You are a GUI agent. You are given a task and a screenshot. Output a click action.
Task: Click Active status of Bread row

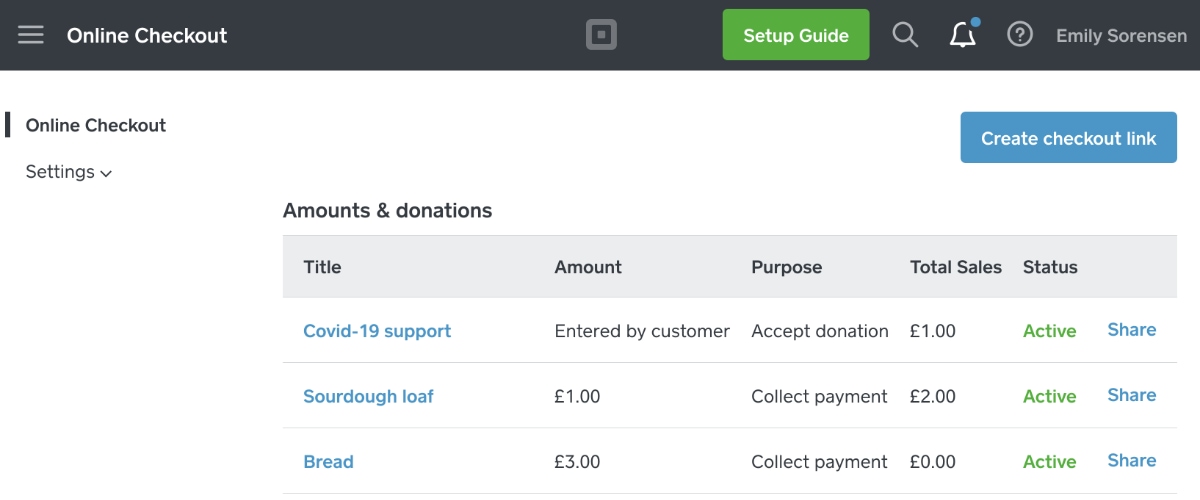[1050, 462]
